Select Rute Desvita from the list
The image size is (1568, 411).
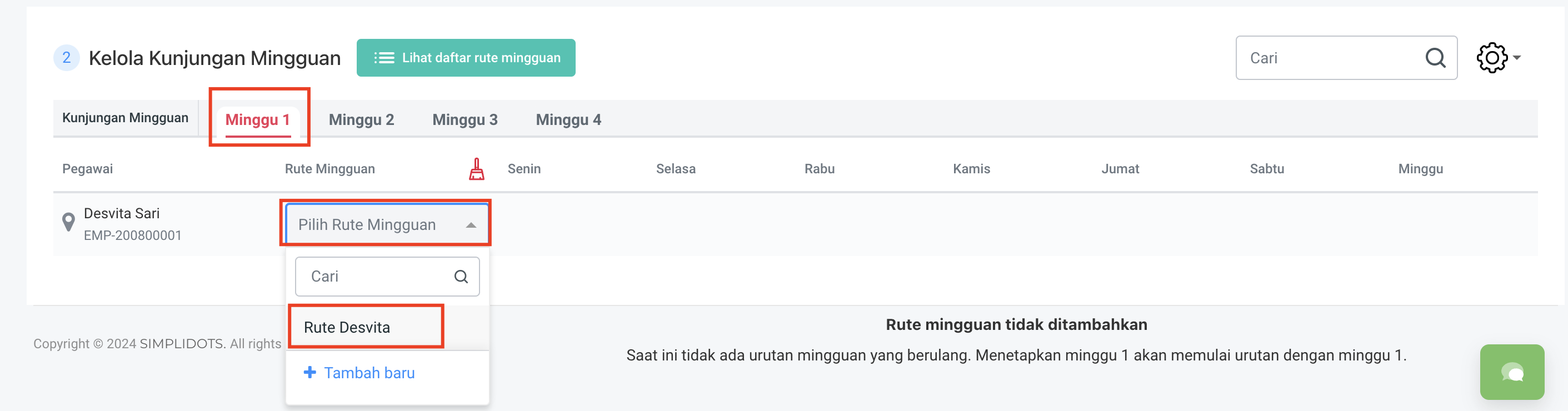point(347,327)
